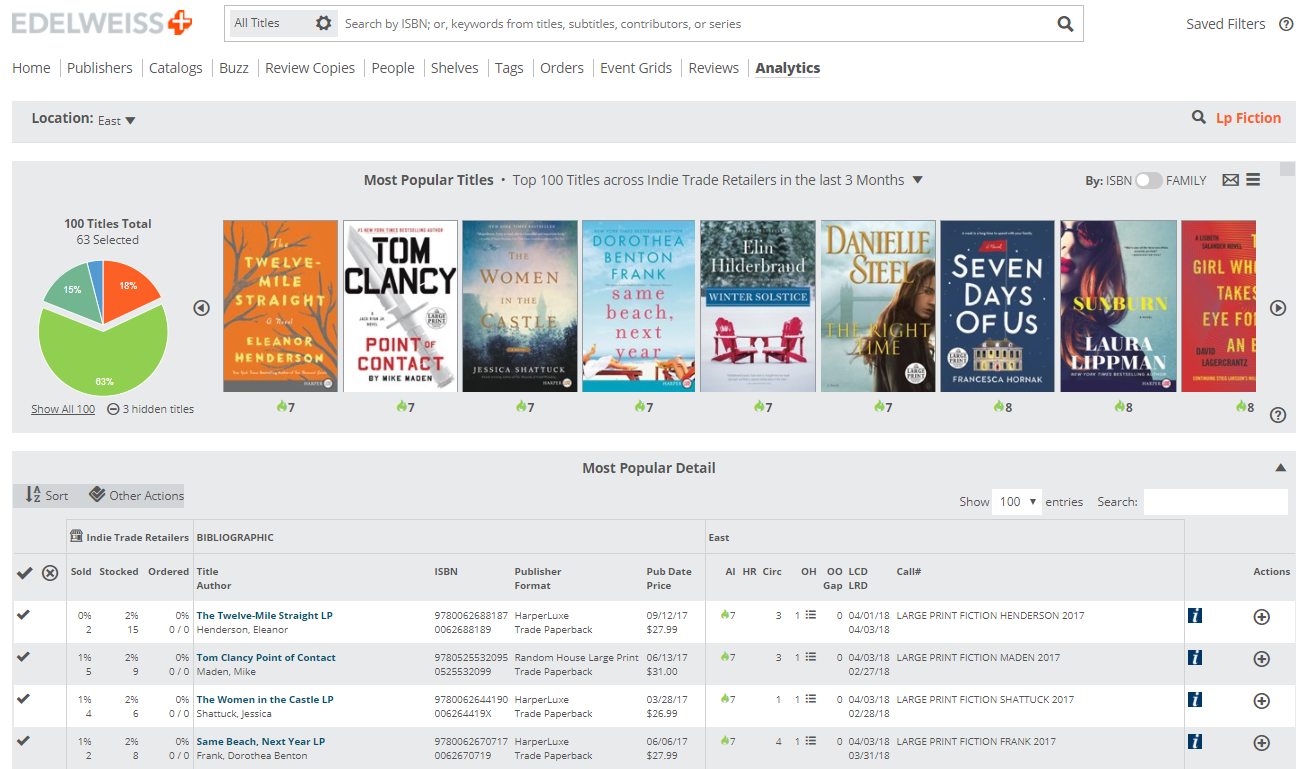Click the table Search box
The height and width of the screenshot is (769, 1306).
coord(1215,502)
